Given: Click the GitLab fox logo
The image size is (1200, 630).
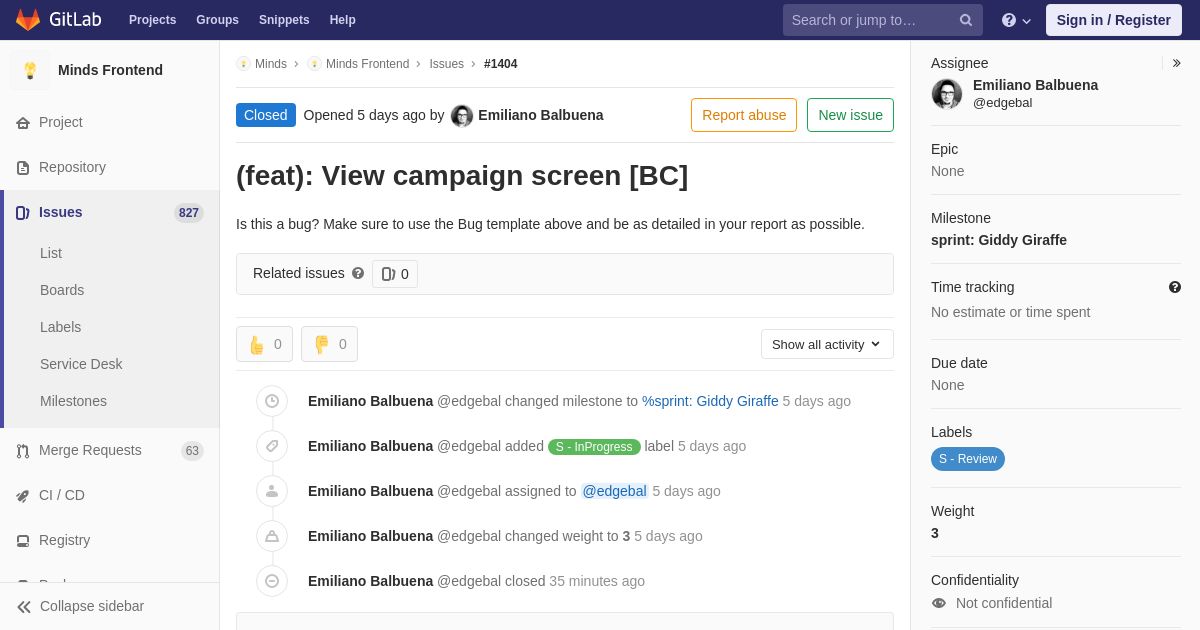Looking at the screenshot, I should click(28, 20).
